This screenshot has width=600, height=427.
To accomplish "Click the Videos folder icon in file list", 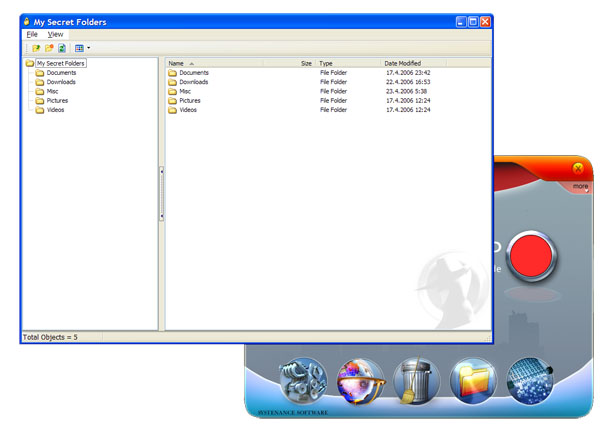I will tap(173, 110).
